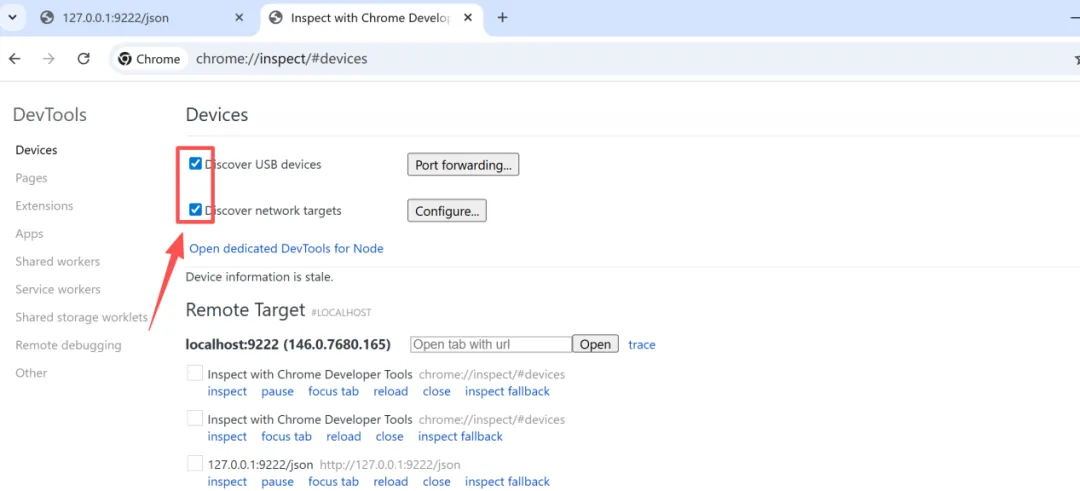Open the Other section in sidebar
The height and width of the screenshot is (491, 1080).
pos(32,373)
